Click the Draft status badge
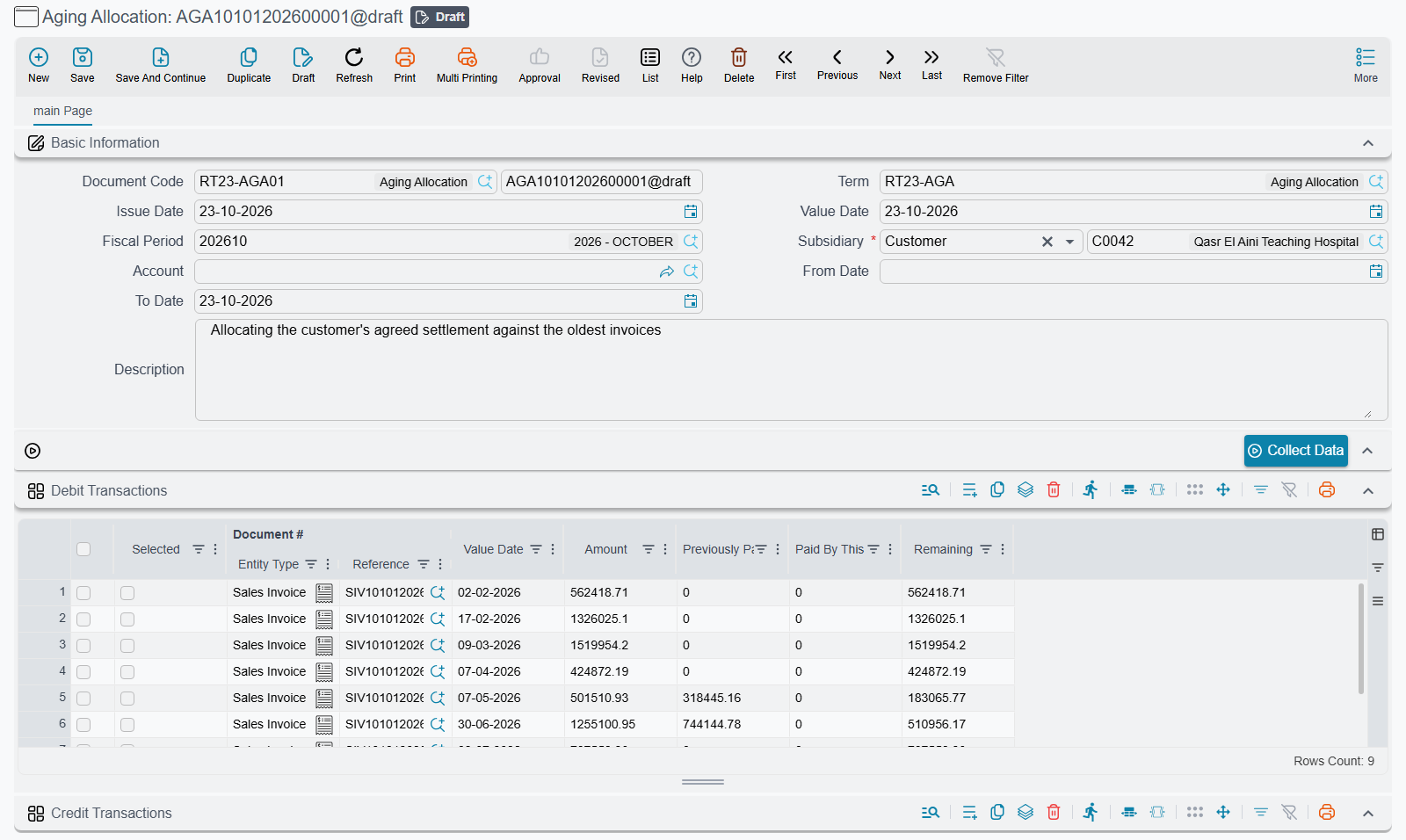Screen dimensions: 1406x840 [440, 17]
